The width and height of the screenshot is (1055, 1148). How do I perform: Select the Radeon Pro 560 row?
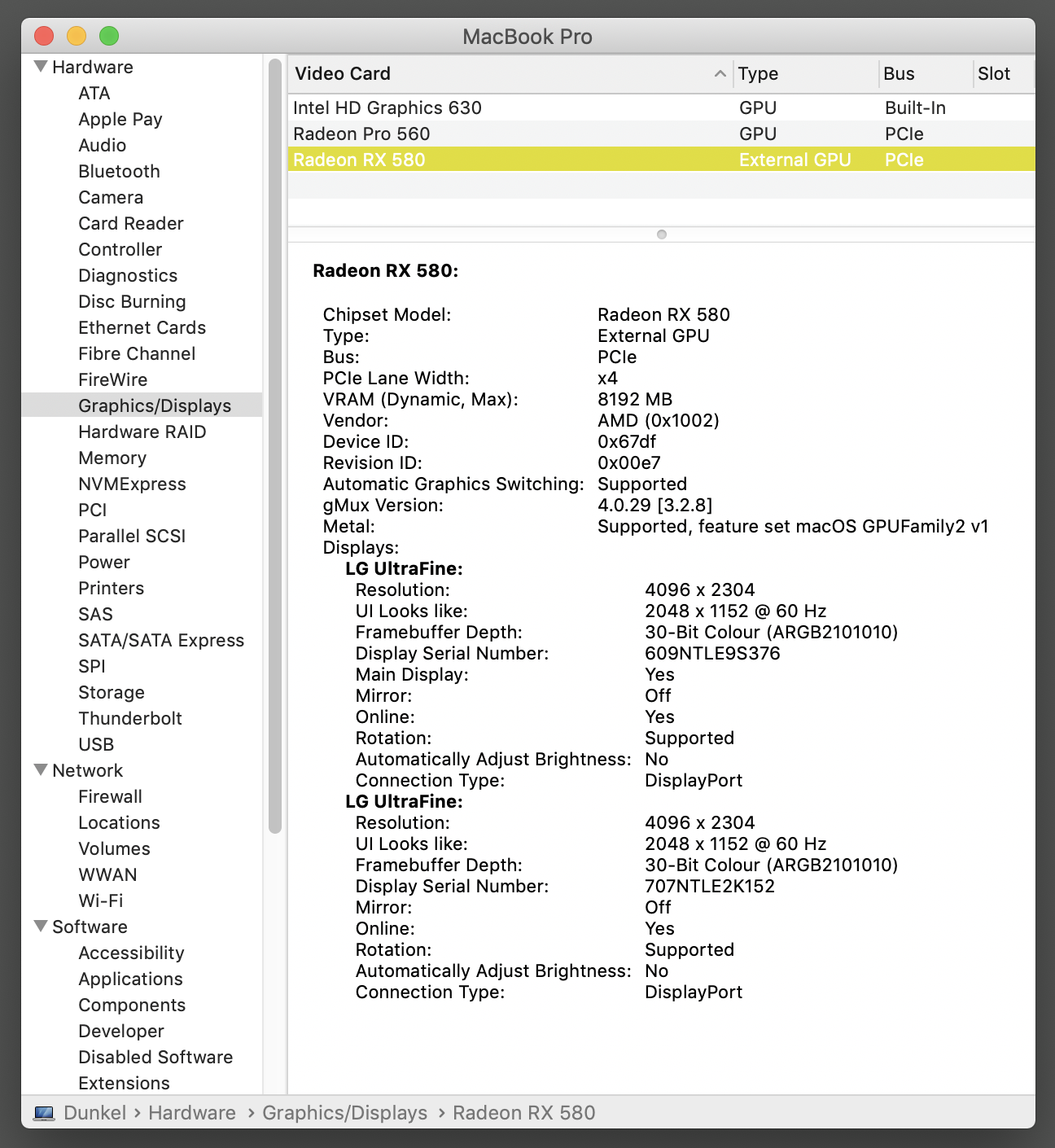[x=661, y=134]
